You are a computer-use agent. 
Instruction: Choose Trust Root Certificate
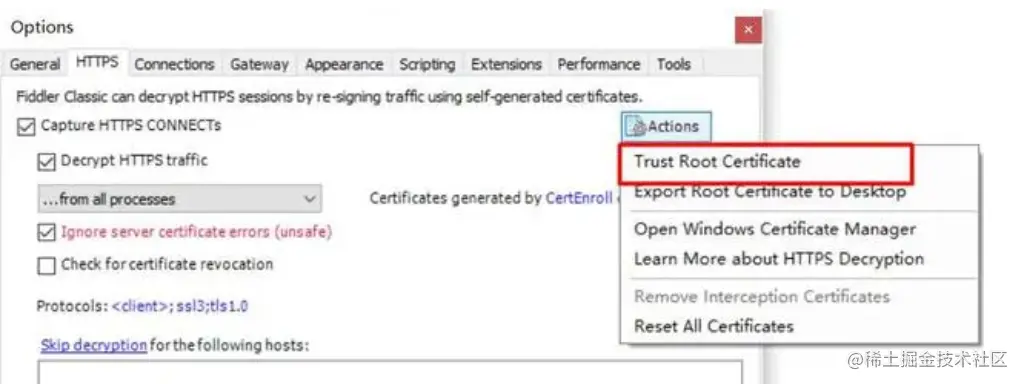[x=765, y=163]
